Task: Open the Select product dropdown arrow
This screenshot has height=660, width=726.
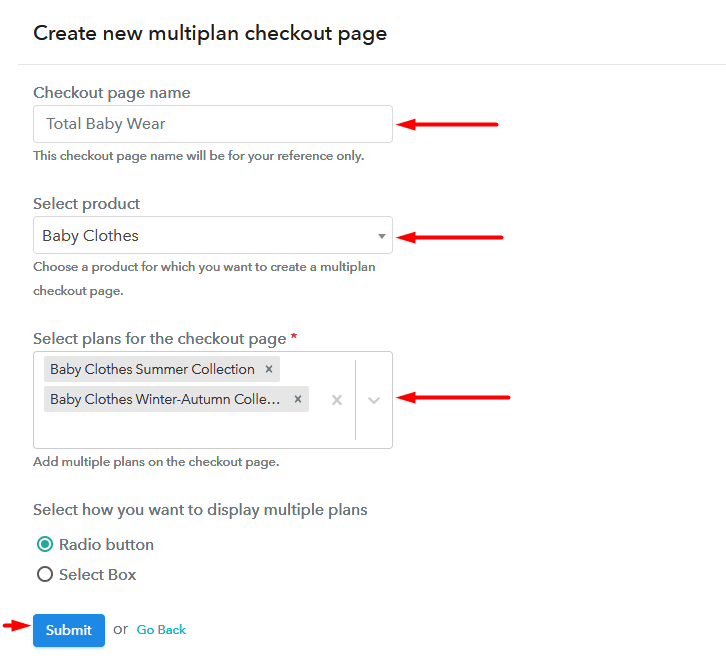Action: tap(381, 236)
